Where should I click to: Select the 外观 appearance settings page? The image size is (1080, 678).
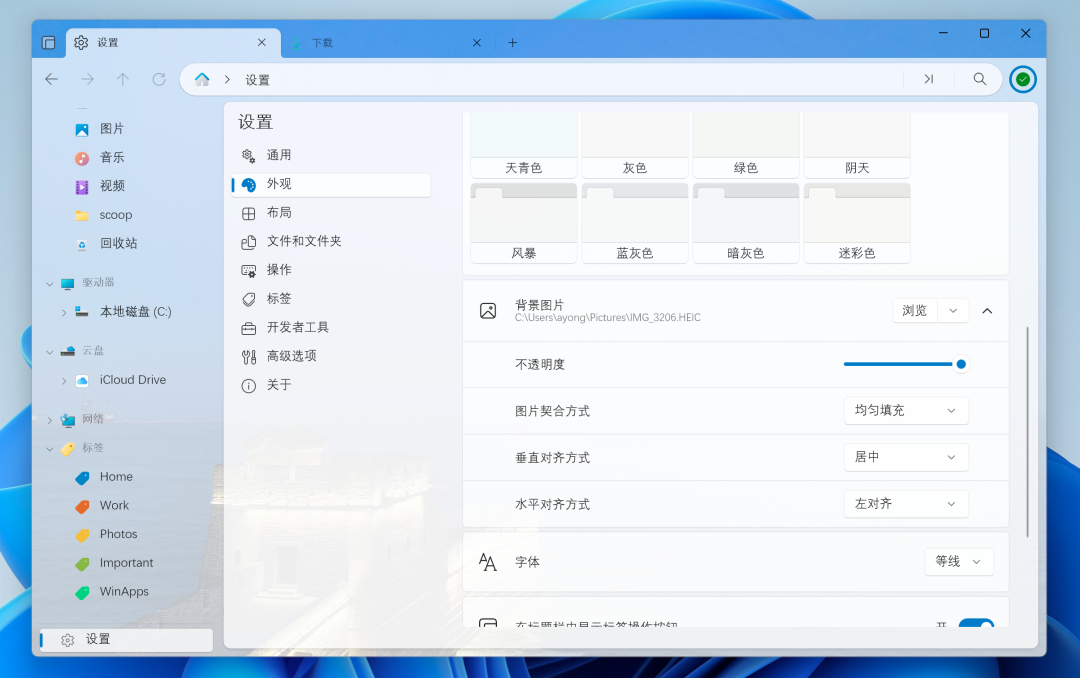point(331,184)
